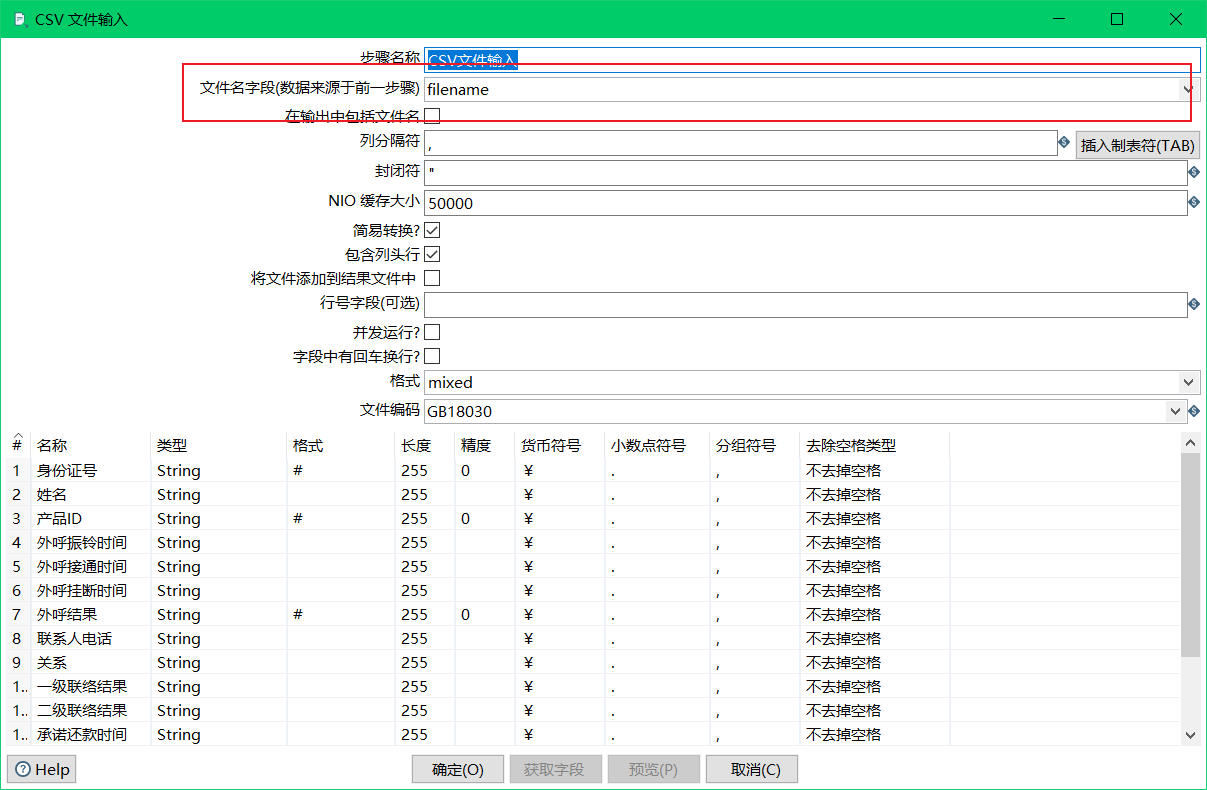Select the 关系 name cell
Viewport: 1207px width, 790px height.
coord(91,662)
